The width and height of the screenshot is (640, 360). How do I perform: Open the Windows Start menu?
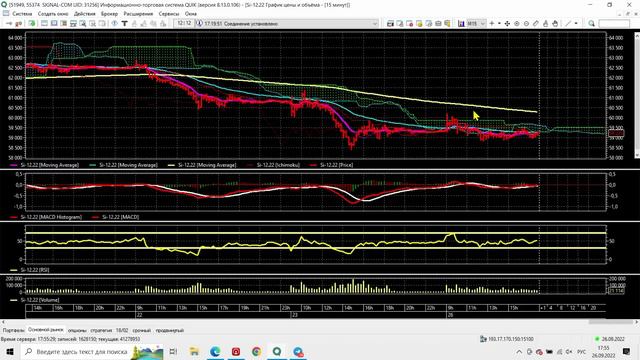(x=10, y=351)
